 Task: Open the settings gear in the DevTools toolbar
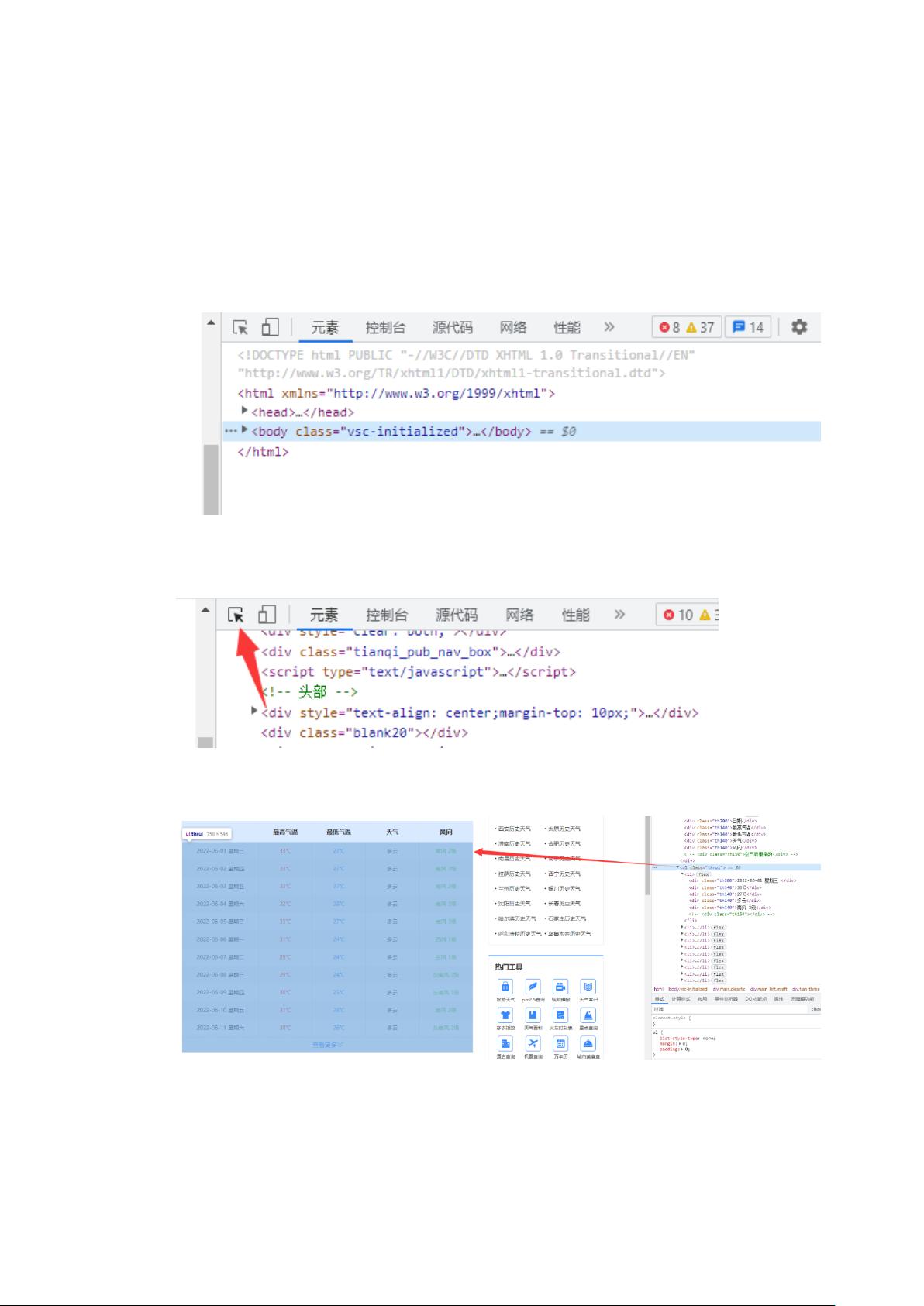click(x=799, y=327)
